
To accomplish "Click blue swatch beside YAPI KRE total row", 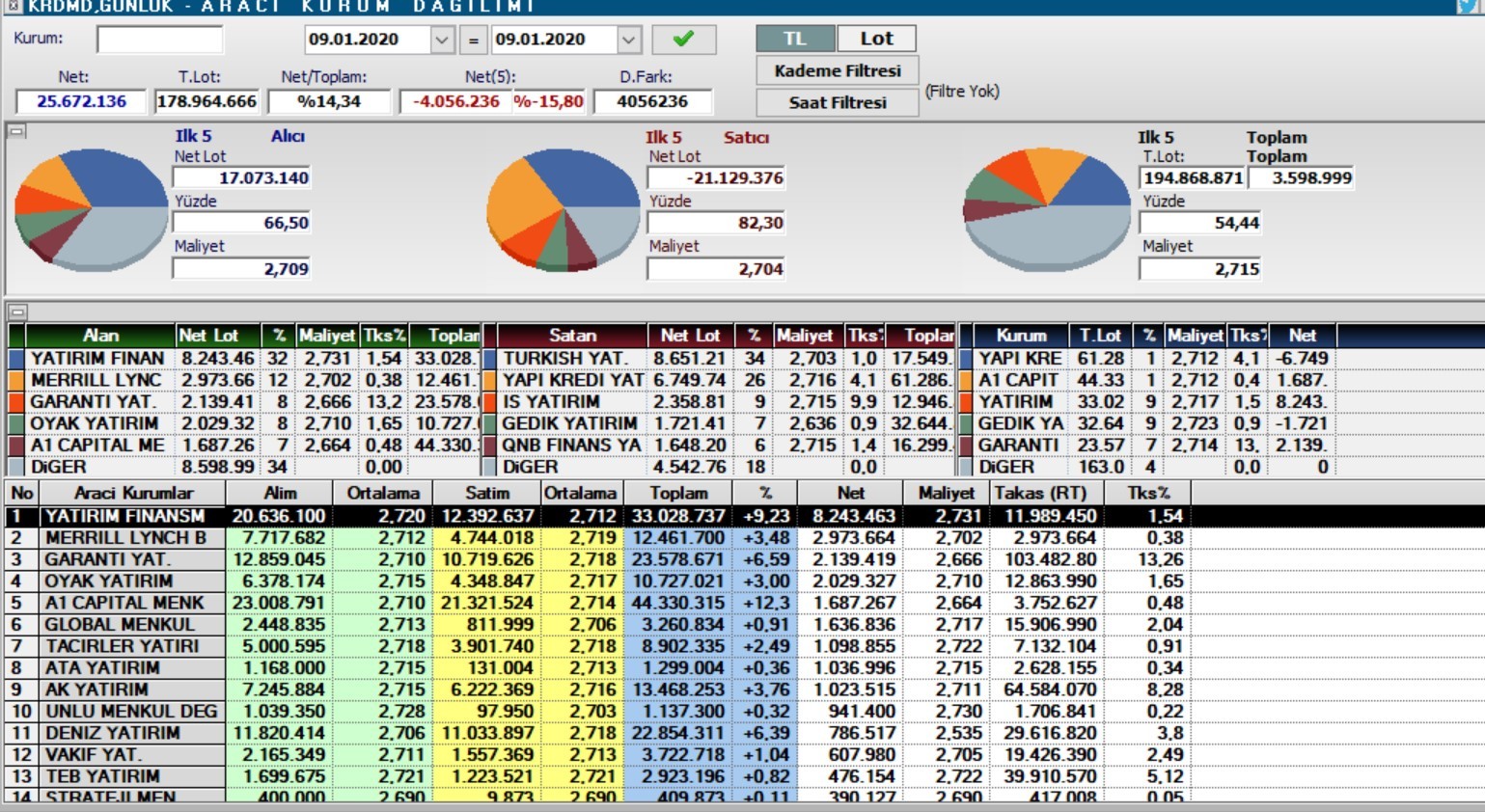I will coord(965,358).
